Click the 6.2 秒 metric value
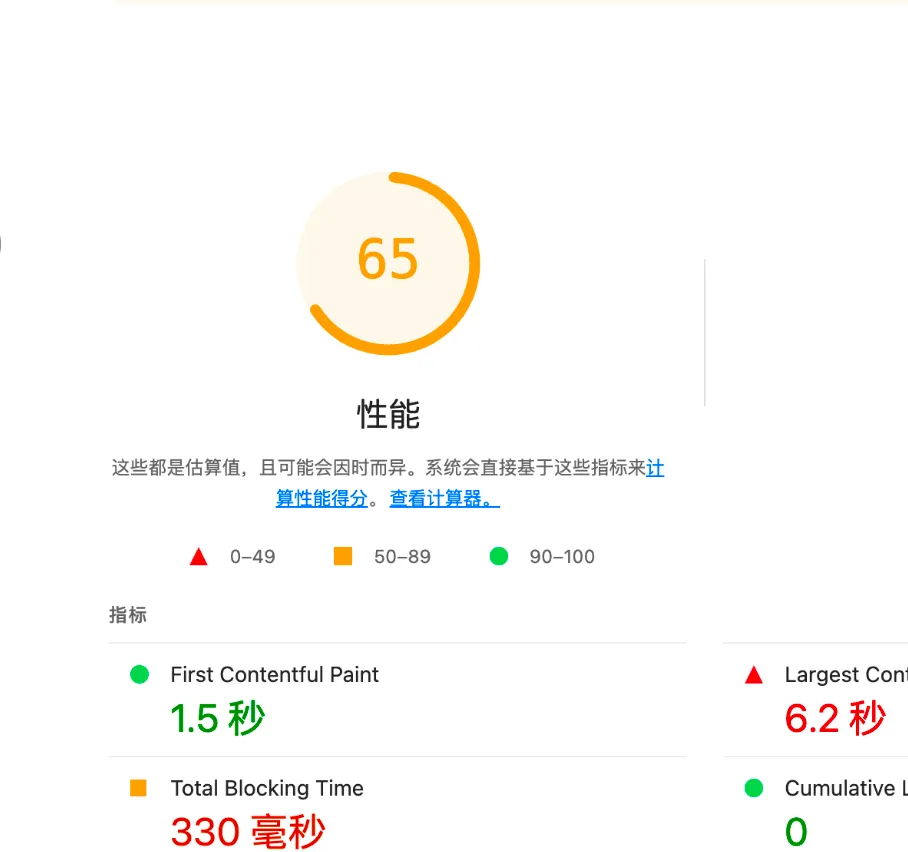The width and height of the screenshot is (908, 852). [835, 718]
